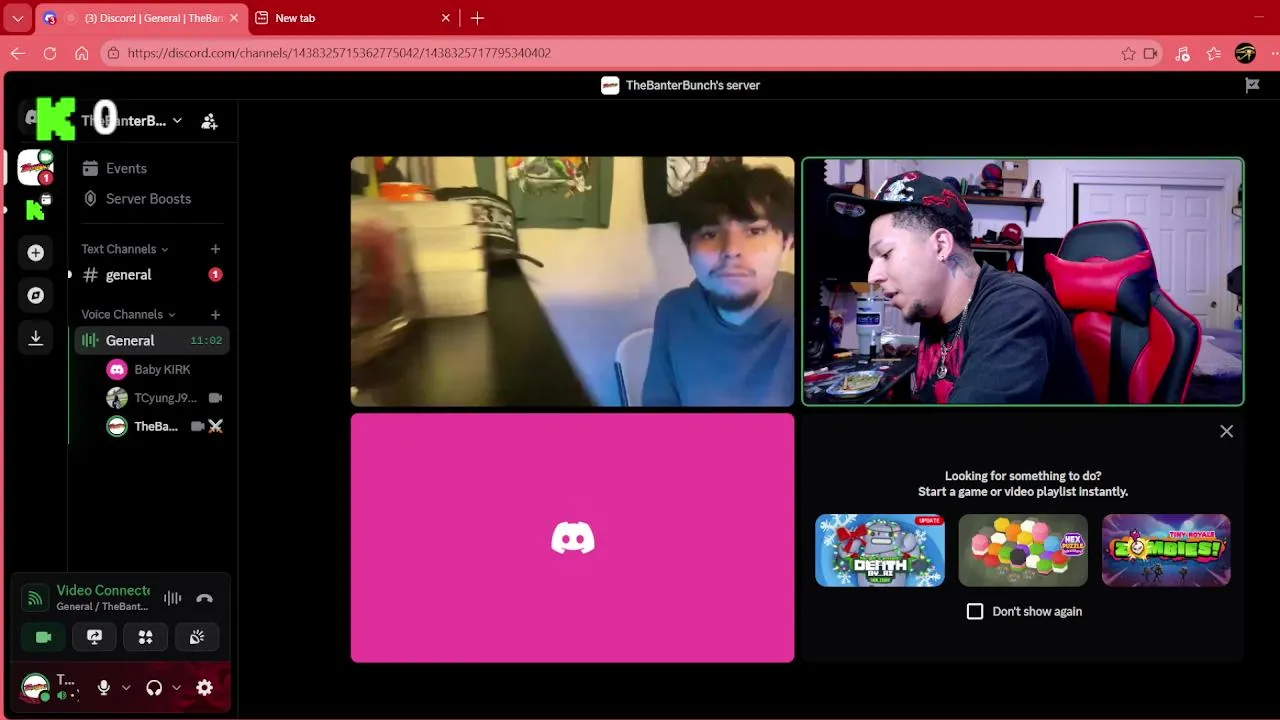The image size is (1280, 720).
Task: Open the activities shapes icon
Action: click(145, 637)
